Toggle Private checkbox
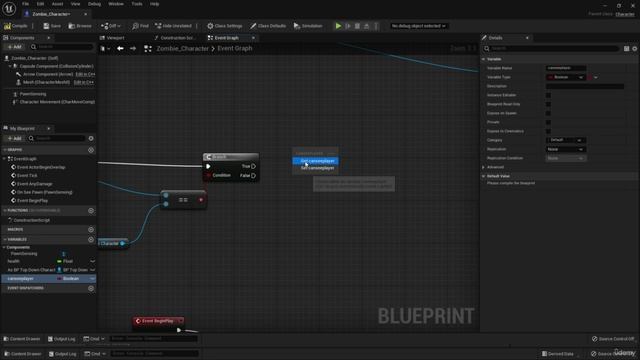 coord(548,122)
